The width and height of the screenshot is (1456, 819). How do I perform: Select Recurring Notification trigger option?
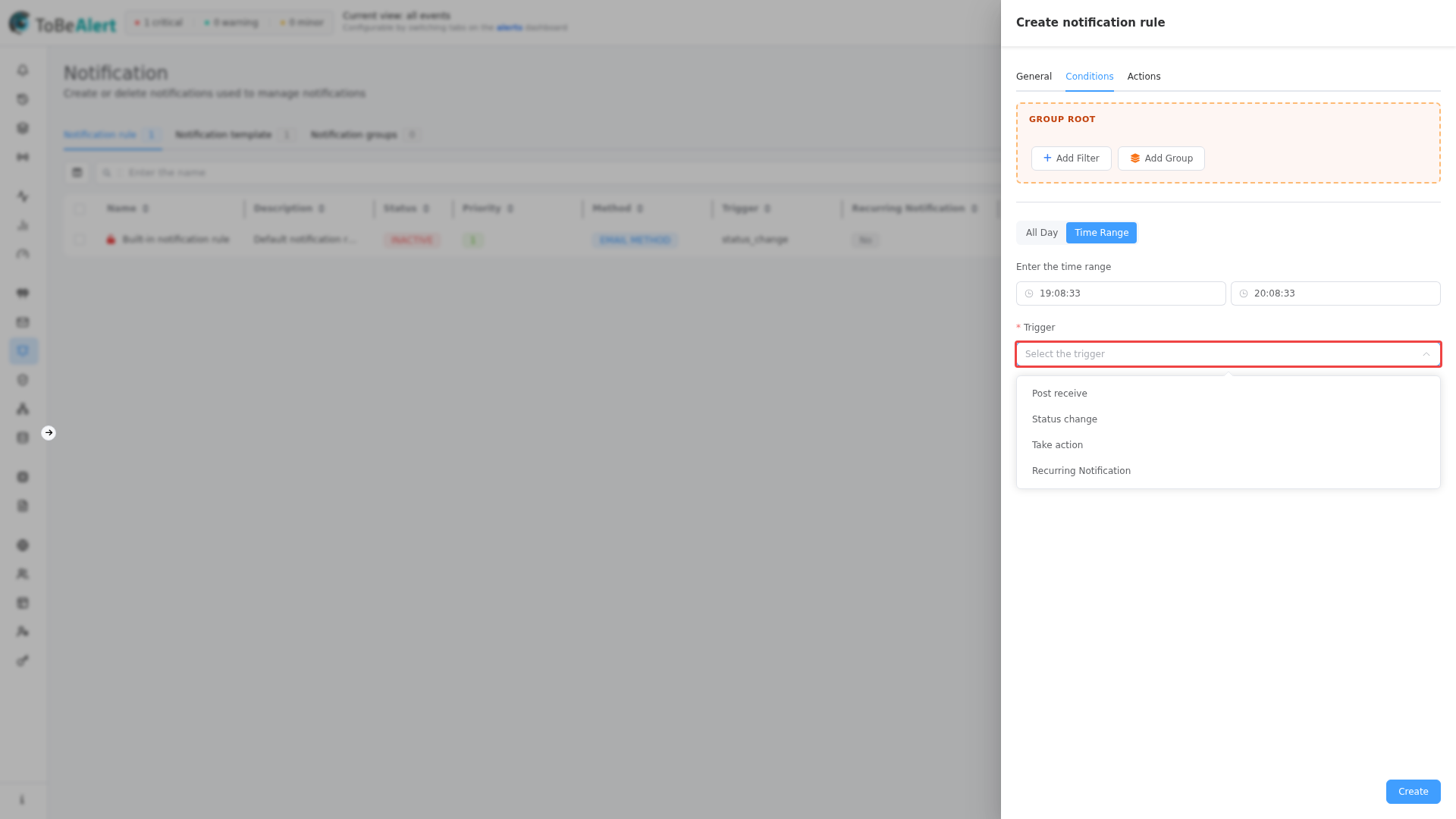pos(1228,471)
